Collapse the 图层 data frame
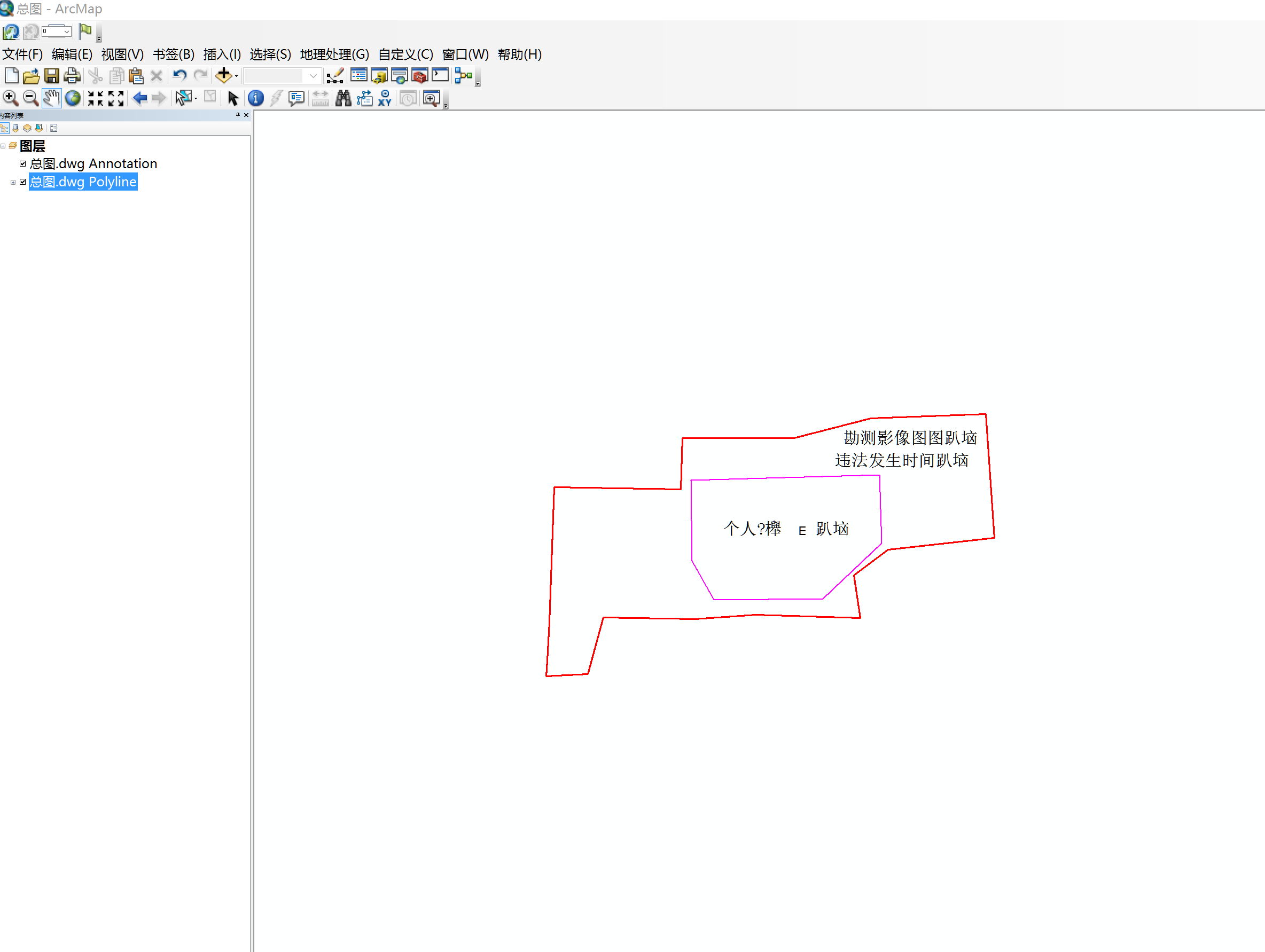1265x952 pixels. pyautogui.click(x=3, y=146)
